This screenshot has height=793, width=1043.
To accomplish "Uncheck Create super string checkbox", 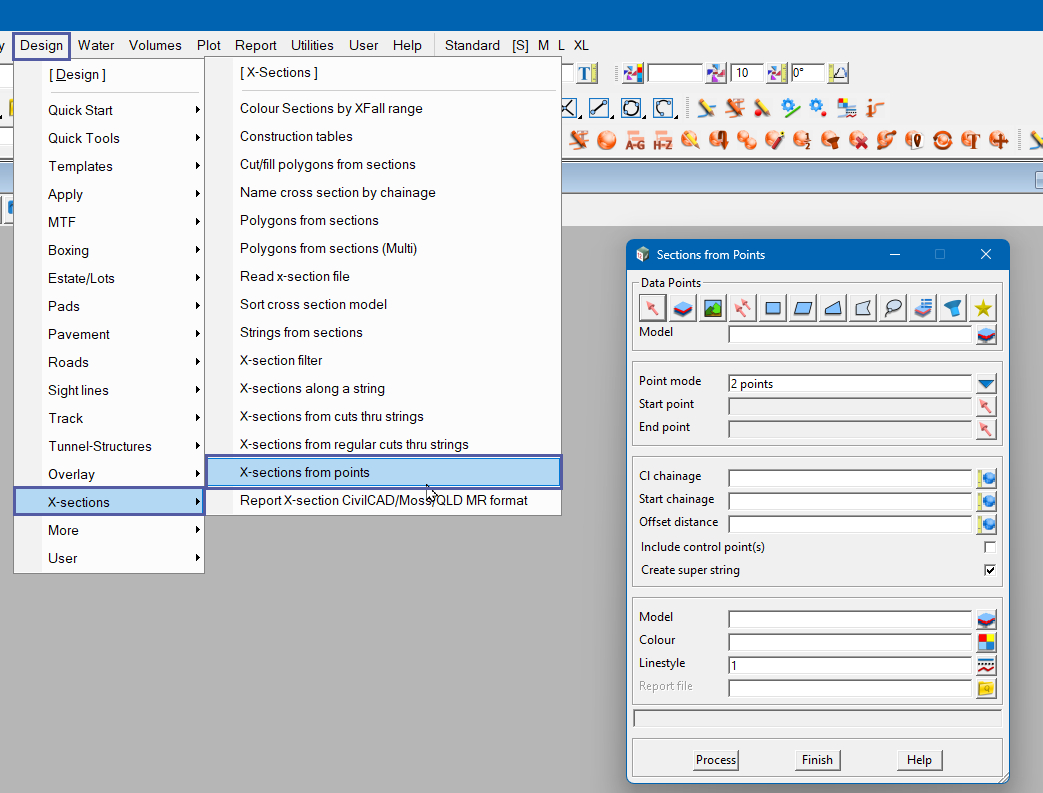I will (x=990, y=570).
